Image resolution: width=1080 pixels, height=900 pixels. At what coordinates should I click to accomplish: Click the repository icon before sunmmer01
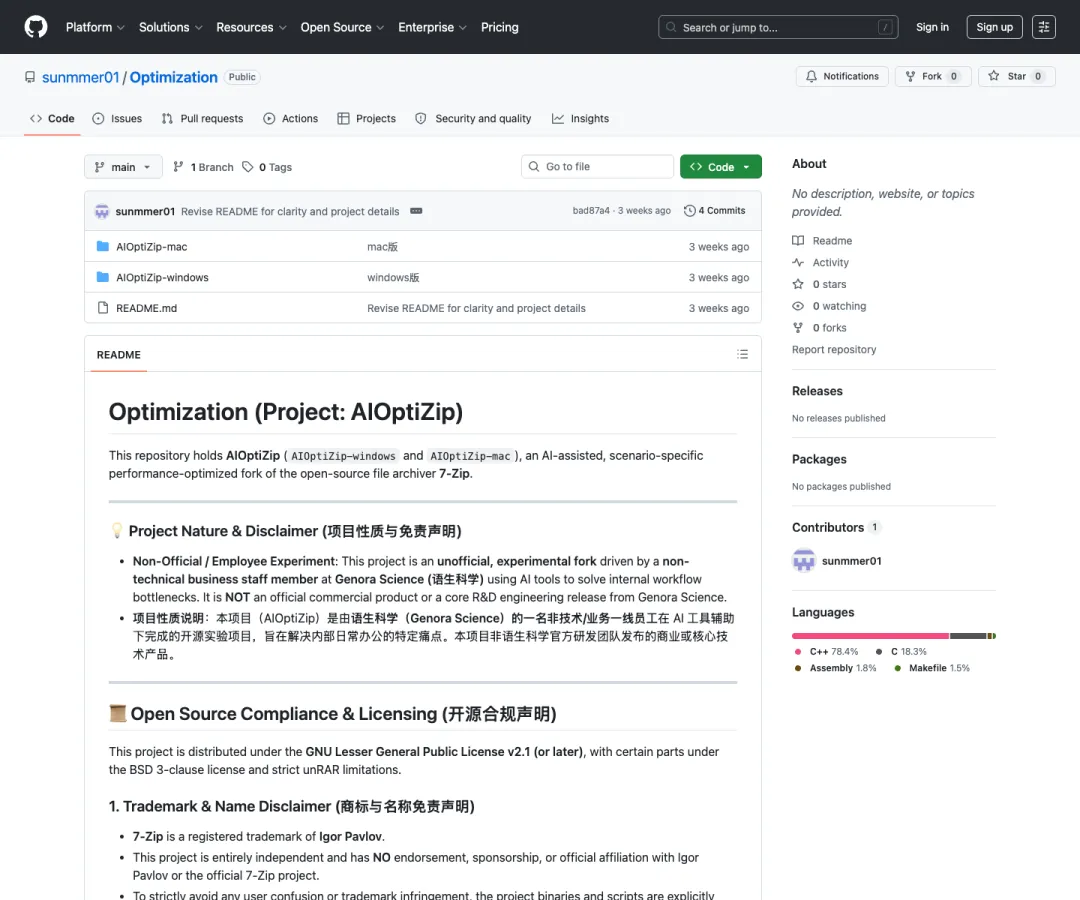30,77
